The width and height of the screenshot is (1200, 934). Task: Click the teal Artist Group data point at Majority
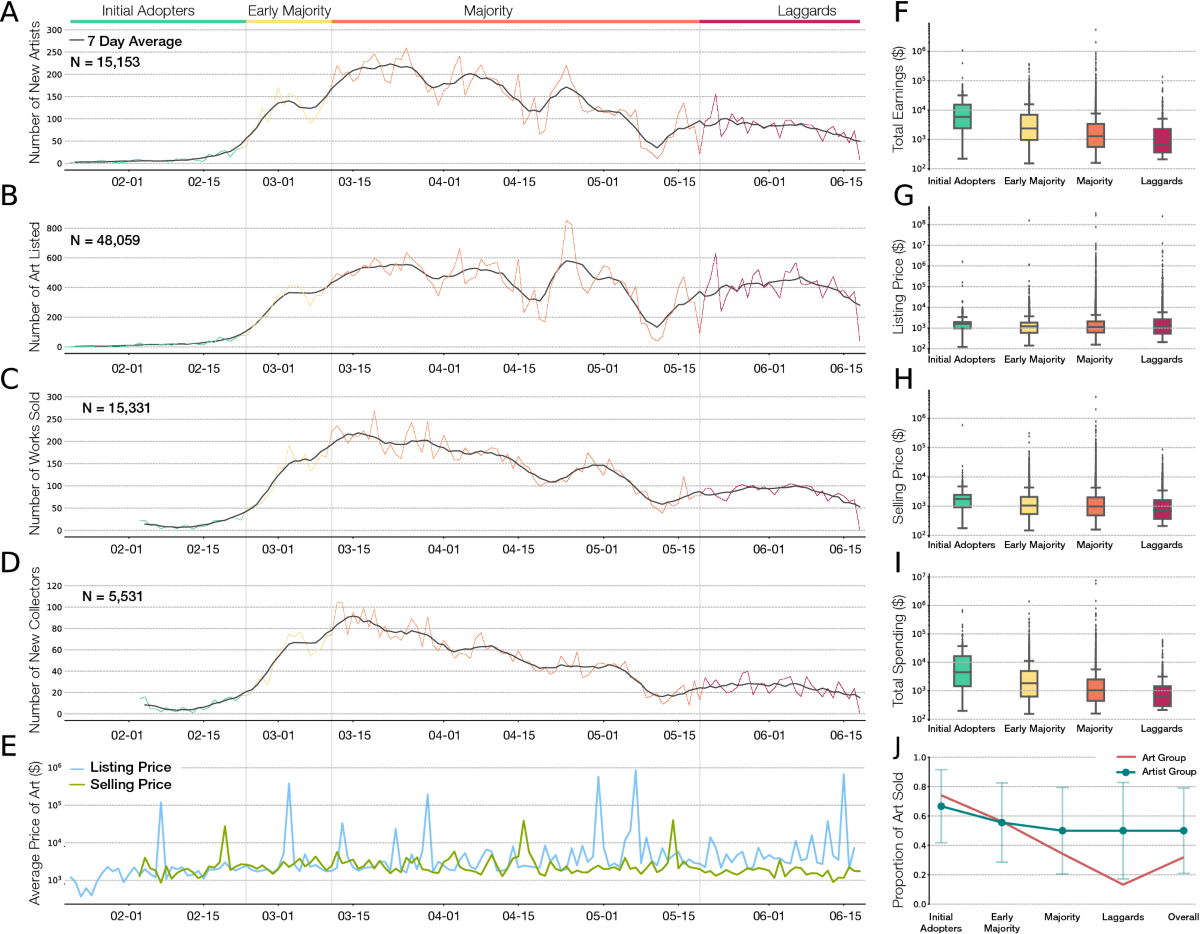pyautogui.click(x=1061, y=829)
